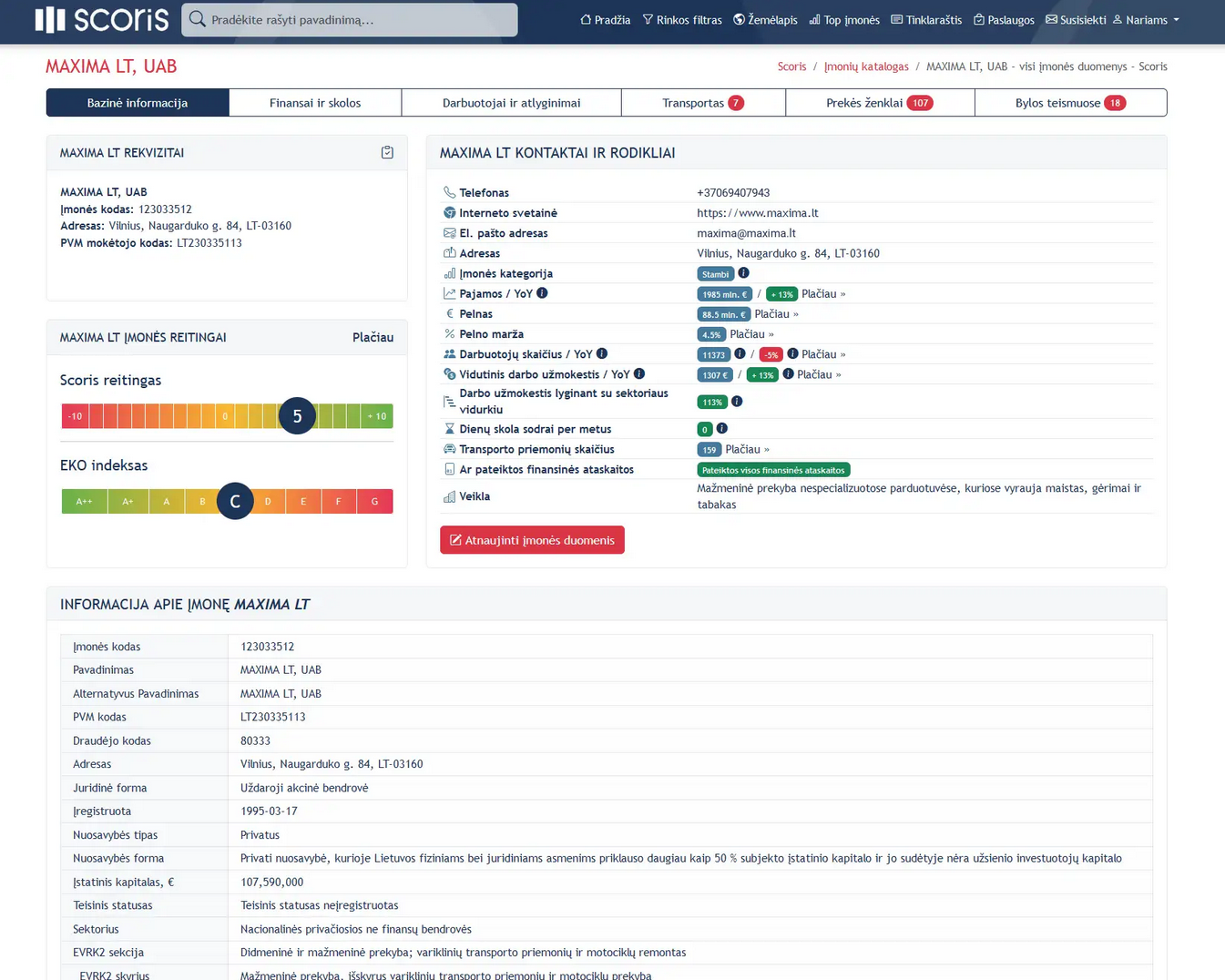Click the Pelno marža percent icon
Screen dimensions: 1225x980
pos(449,333)
